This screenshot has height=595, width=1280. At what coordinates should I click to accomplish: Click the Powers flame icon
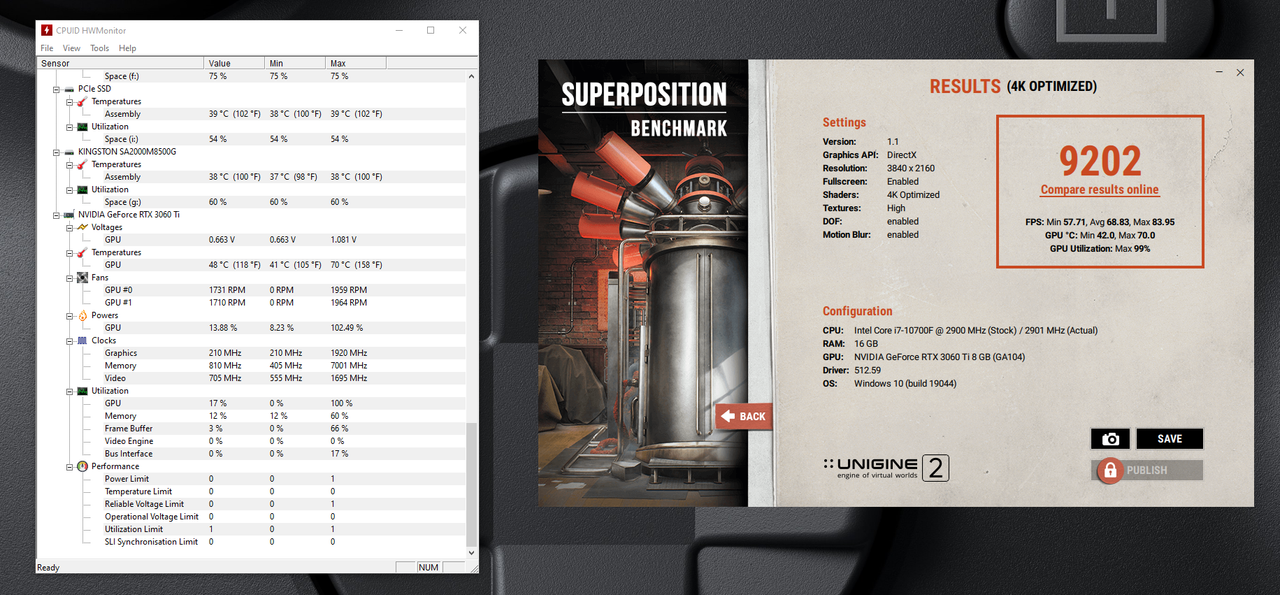pos(82,316)
